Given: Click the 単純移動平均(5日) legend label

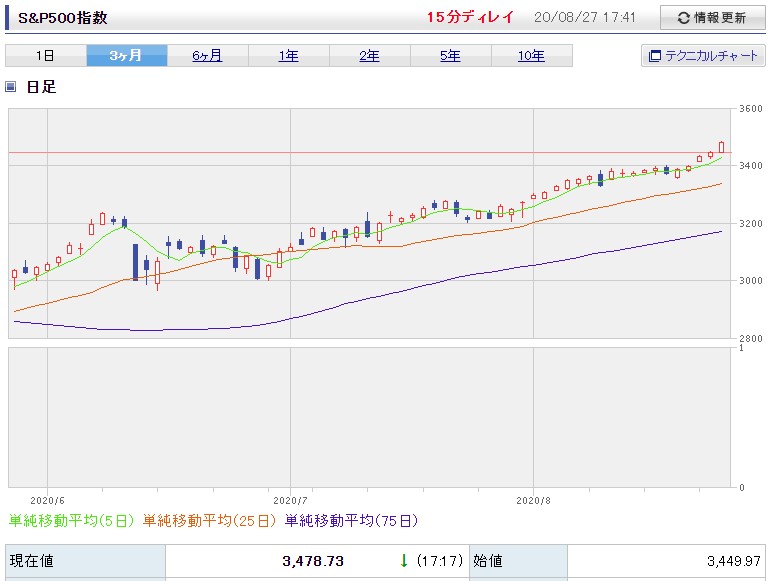Looking at the screenshot, I should point(71,521).
